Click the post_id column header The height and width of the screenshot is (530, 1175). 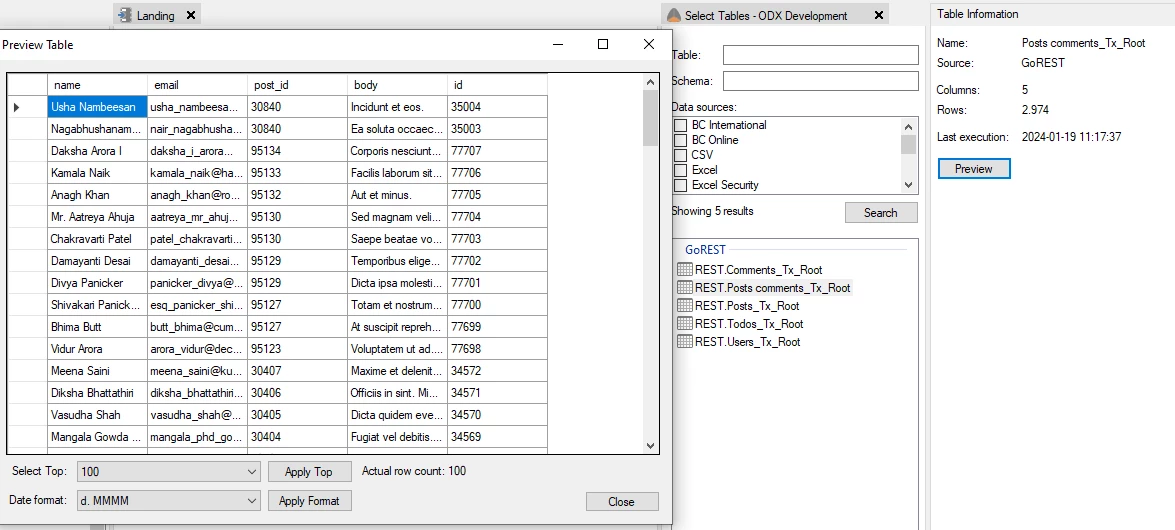point(297,85)
